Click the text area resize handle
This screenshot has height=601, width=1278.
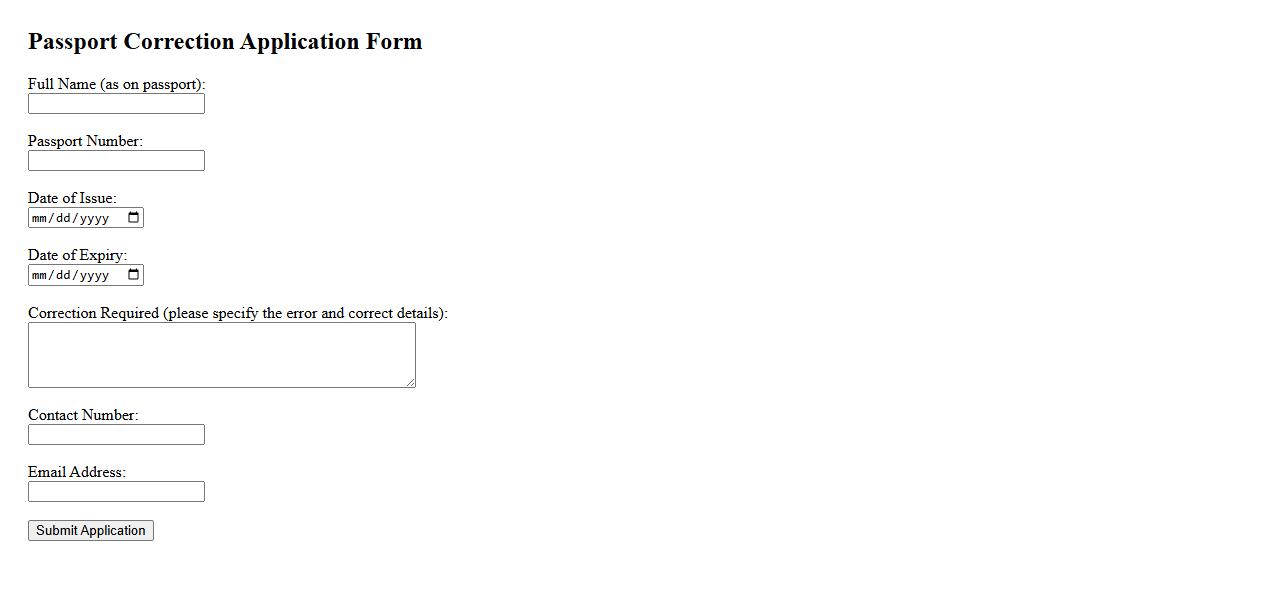click(x=410, y=382)
